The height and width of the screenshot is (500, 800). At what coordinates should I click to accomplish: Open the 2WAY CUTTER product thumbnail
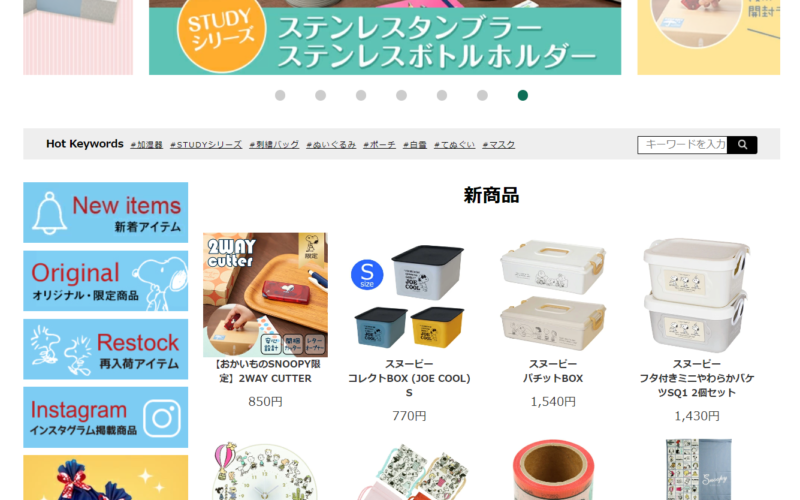[265, 295]
